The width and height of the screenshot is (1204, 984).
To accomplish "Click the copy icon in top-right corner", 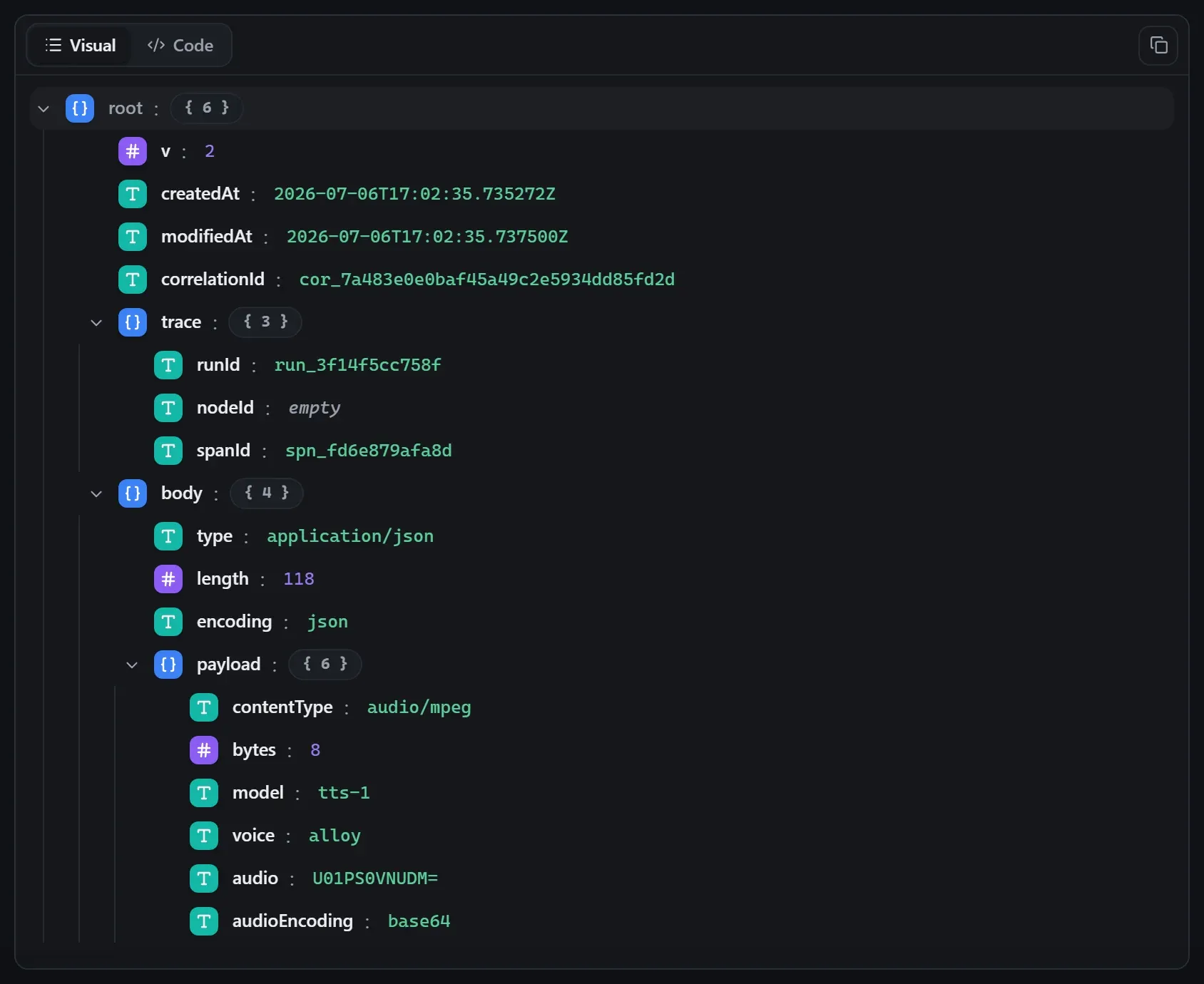I will click(1158, 46).
